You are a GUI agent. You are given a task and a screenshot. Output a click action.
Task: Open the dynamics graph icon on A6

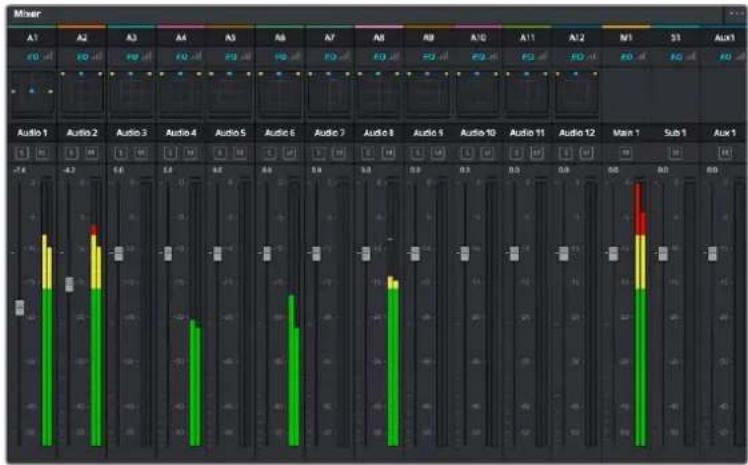(x=295, y=57)
